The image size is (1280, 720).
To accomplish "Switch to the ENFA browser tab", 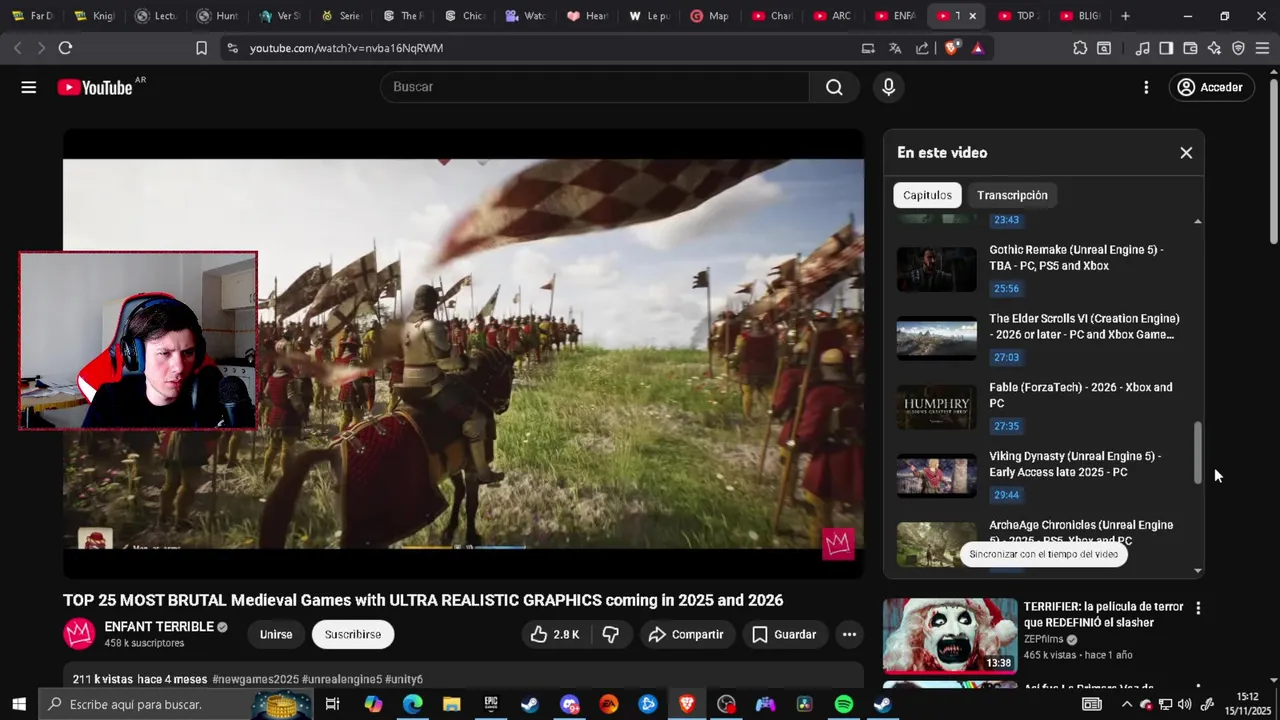I will (x=895, y=16).
